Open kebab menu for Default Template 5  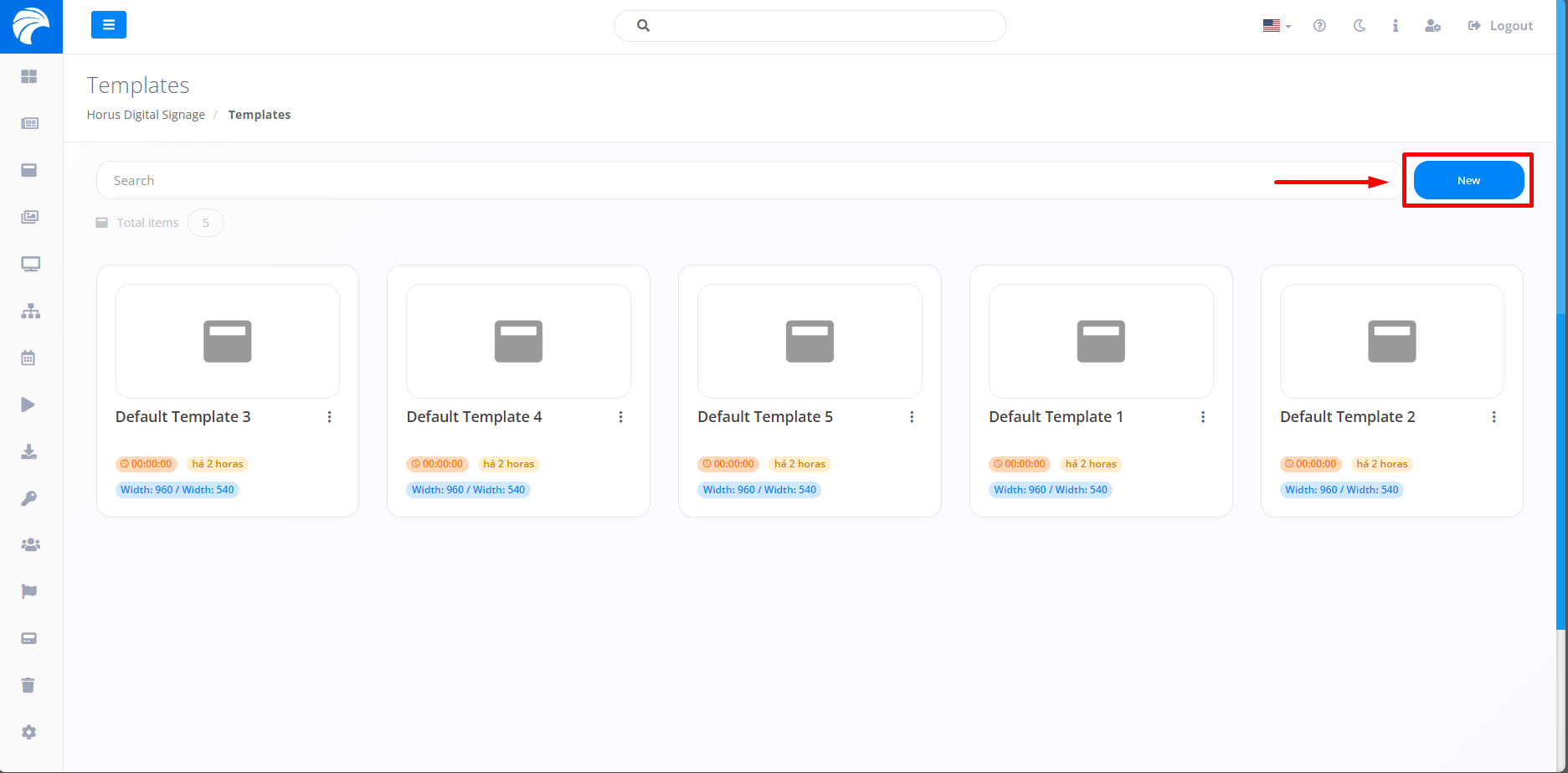[x=912, y=417]
